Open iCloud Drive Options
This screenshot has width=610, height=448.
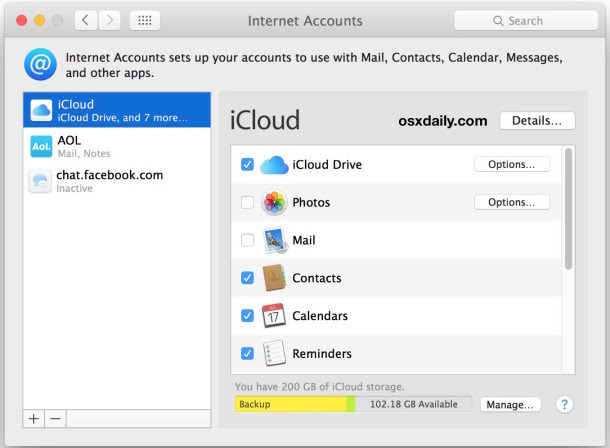(x=511, y=165)
